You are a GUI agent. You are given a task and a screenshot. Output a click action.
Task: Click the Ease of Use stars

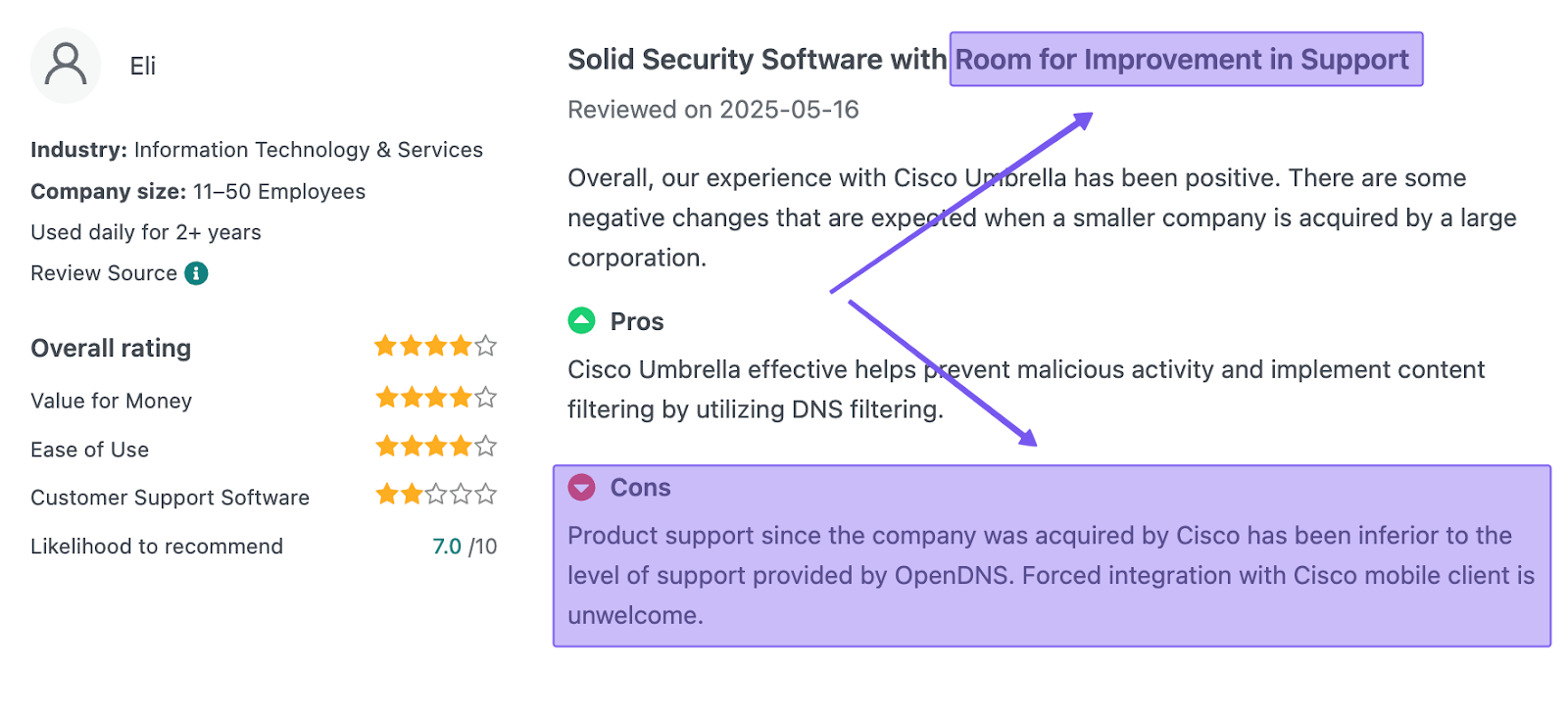pos(436,448)
